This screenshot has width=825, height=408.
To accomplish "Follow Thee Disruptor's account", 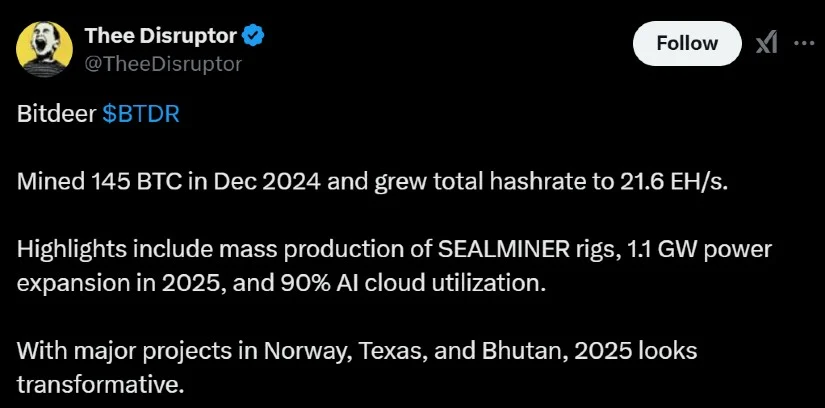I will pos(687,43).
